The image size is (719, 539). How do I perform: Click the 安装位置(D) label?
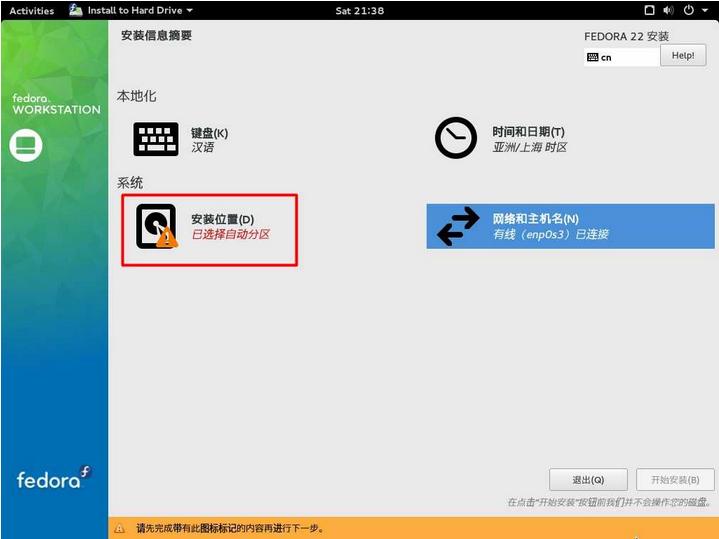coord(223,219)
